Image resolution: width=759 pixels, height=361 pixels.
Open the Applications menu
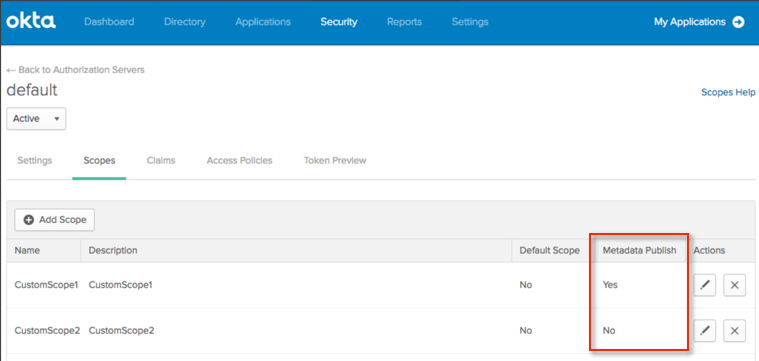(263, 22)
